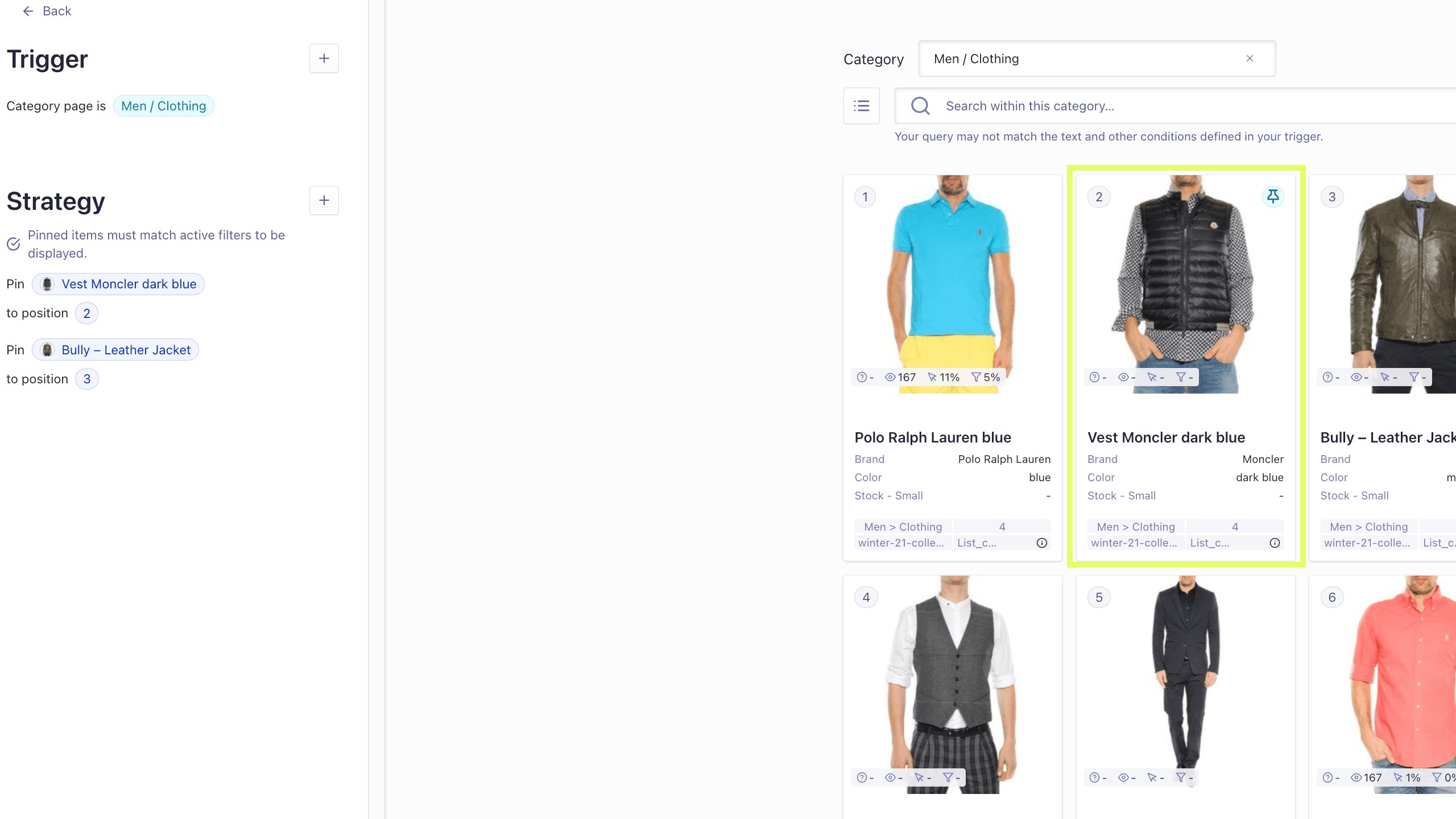Open the dark suit product at position 5
1456x819 pixels.
[x=1186, y=685]
